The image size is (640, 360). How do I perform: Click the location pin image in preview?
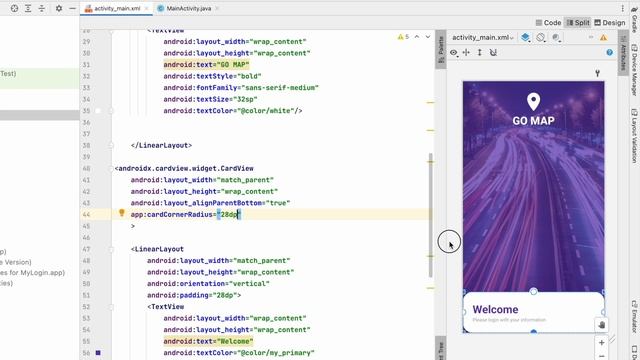(533, 102)
